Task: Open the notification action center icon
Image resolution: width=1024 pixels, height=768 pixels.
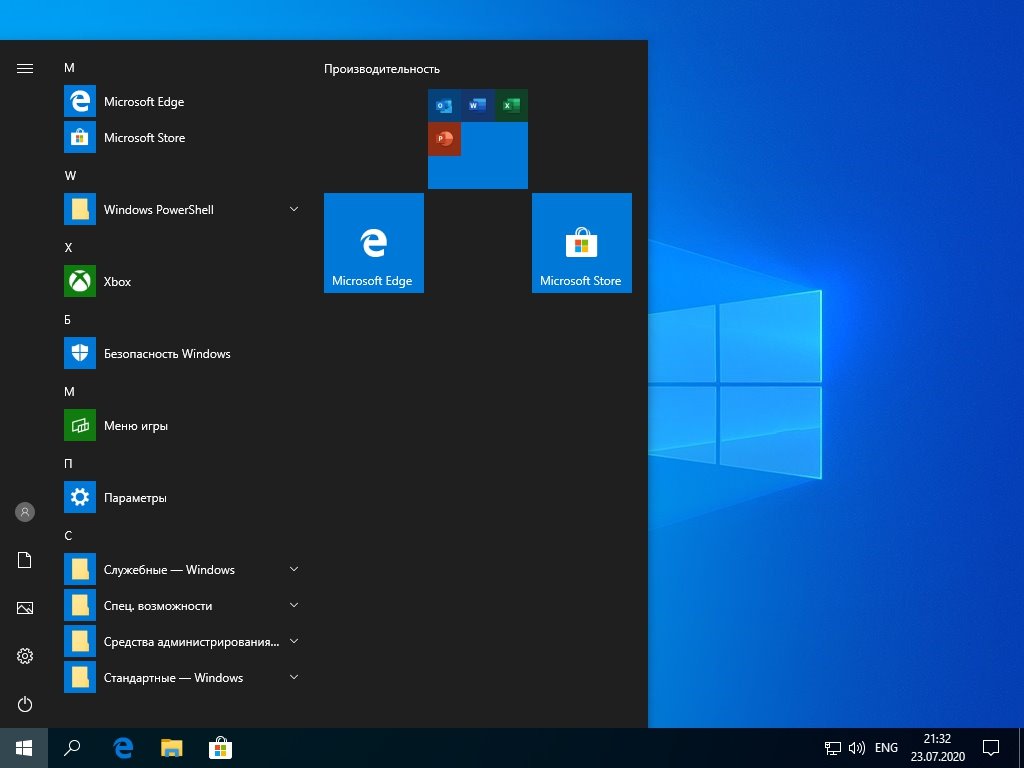Action: click(991, 748)
